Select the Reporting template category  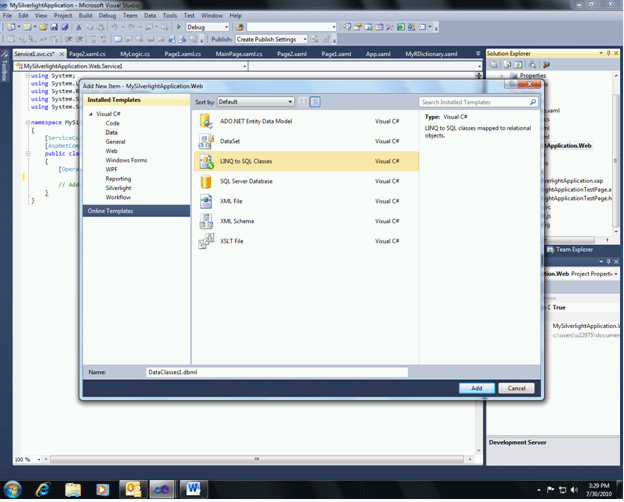(118, 179)
